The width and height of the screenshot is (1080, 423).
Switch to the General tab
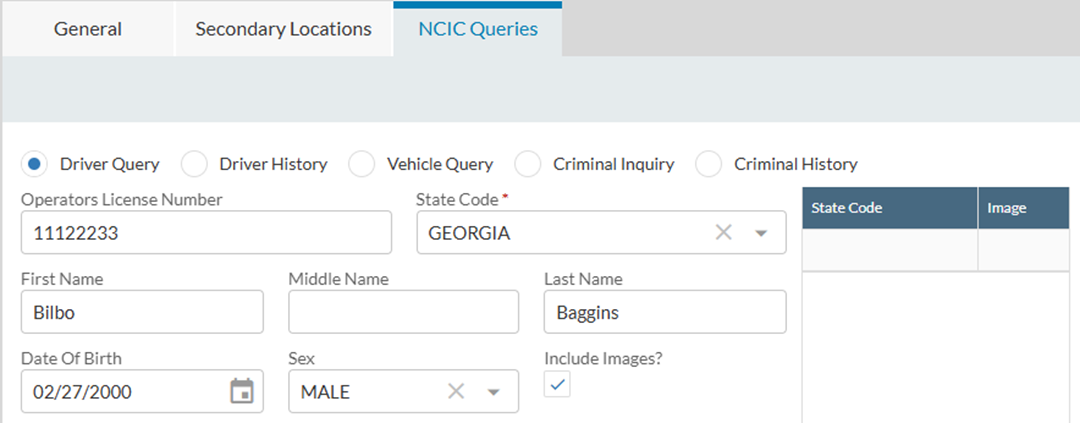click(88, 29)
